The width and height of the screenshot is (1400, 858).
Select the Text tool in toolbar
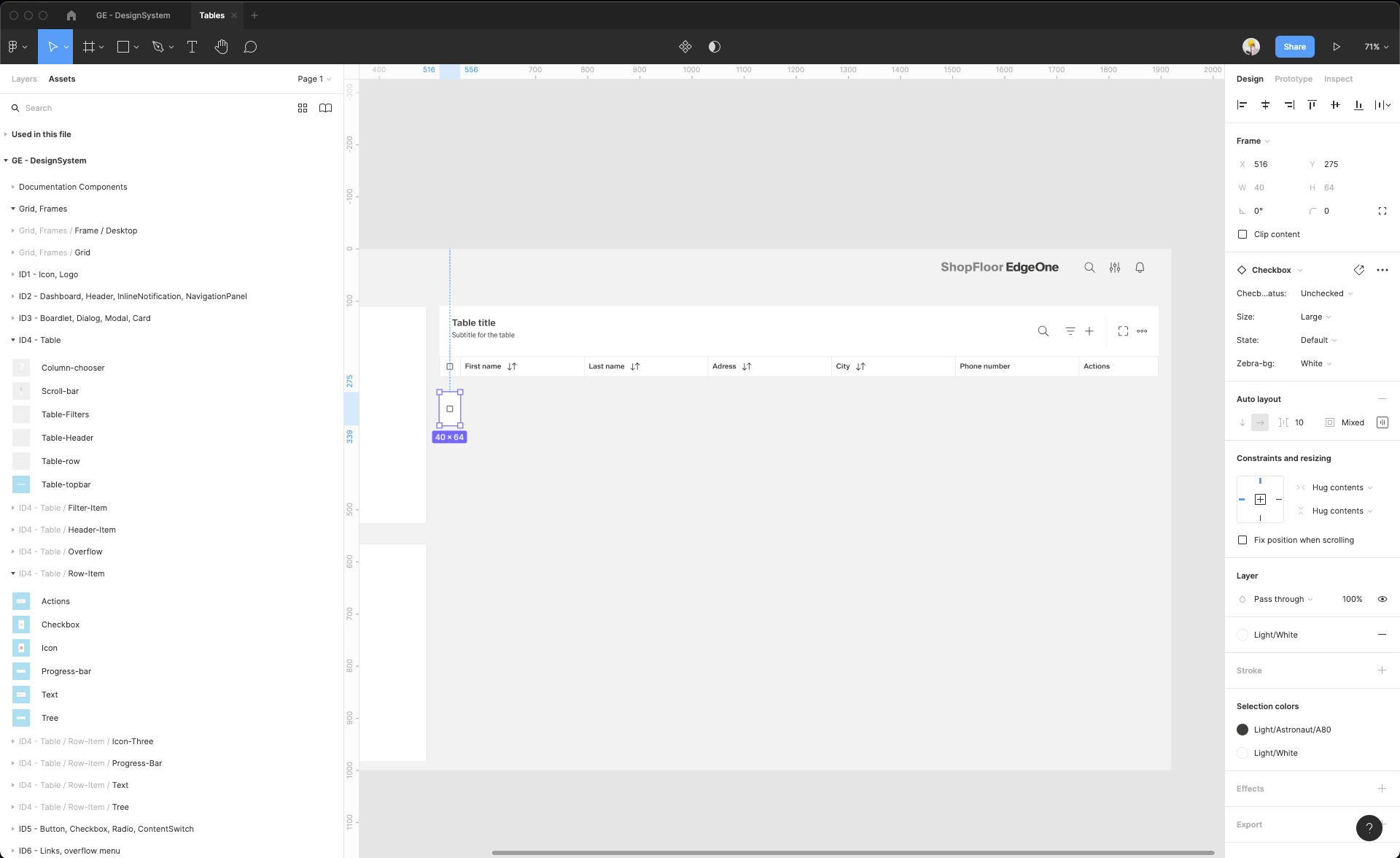192,47
